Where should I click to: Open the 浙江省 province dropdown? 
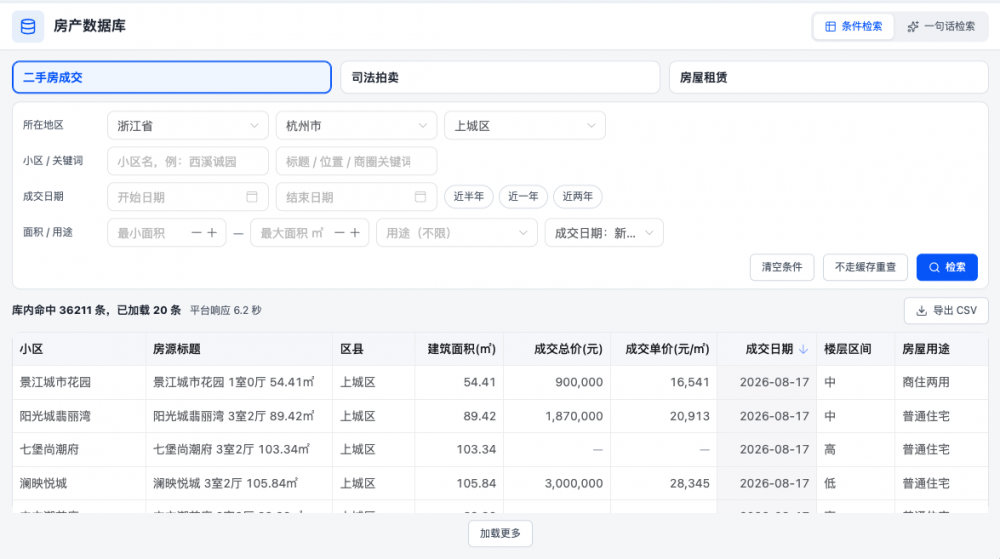tap(188, 126)
